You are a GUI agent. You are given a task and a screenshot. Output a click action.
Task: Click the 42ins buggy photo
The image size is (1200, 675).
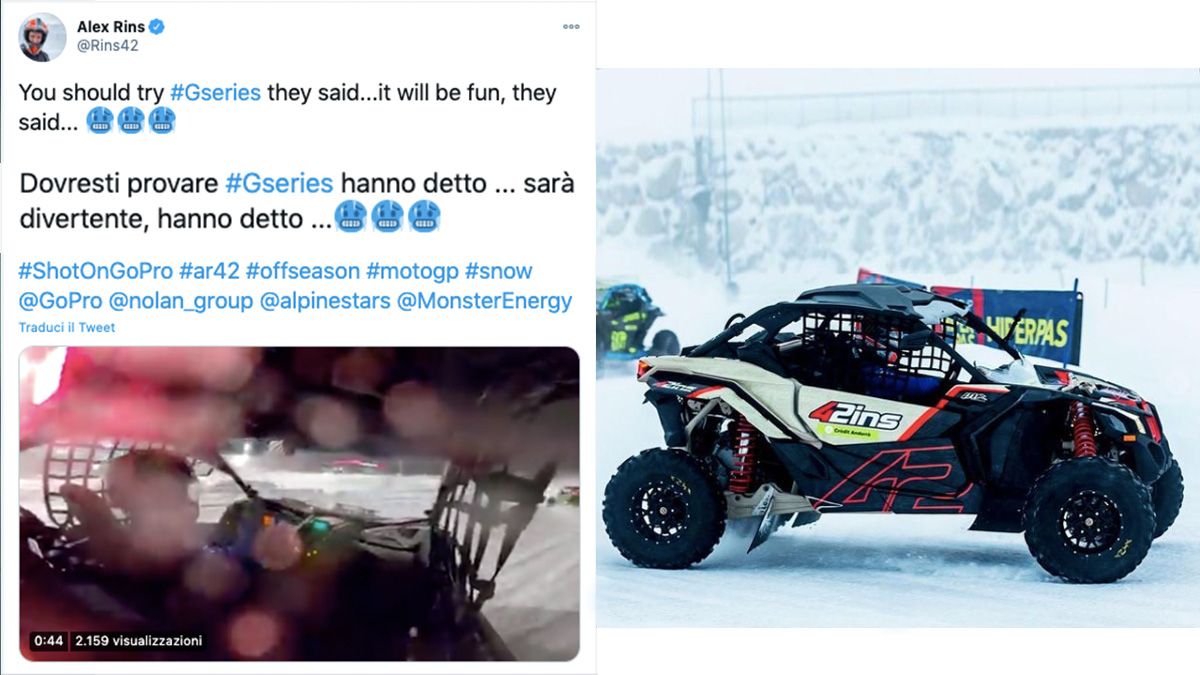(898, 348)
